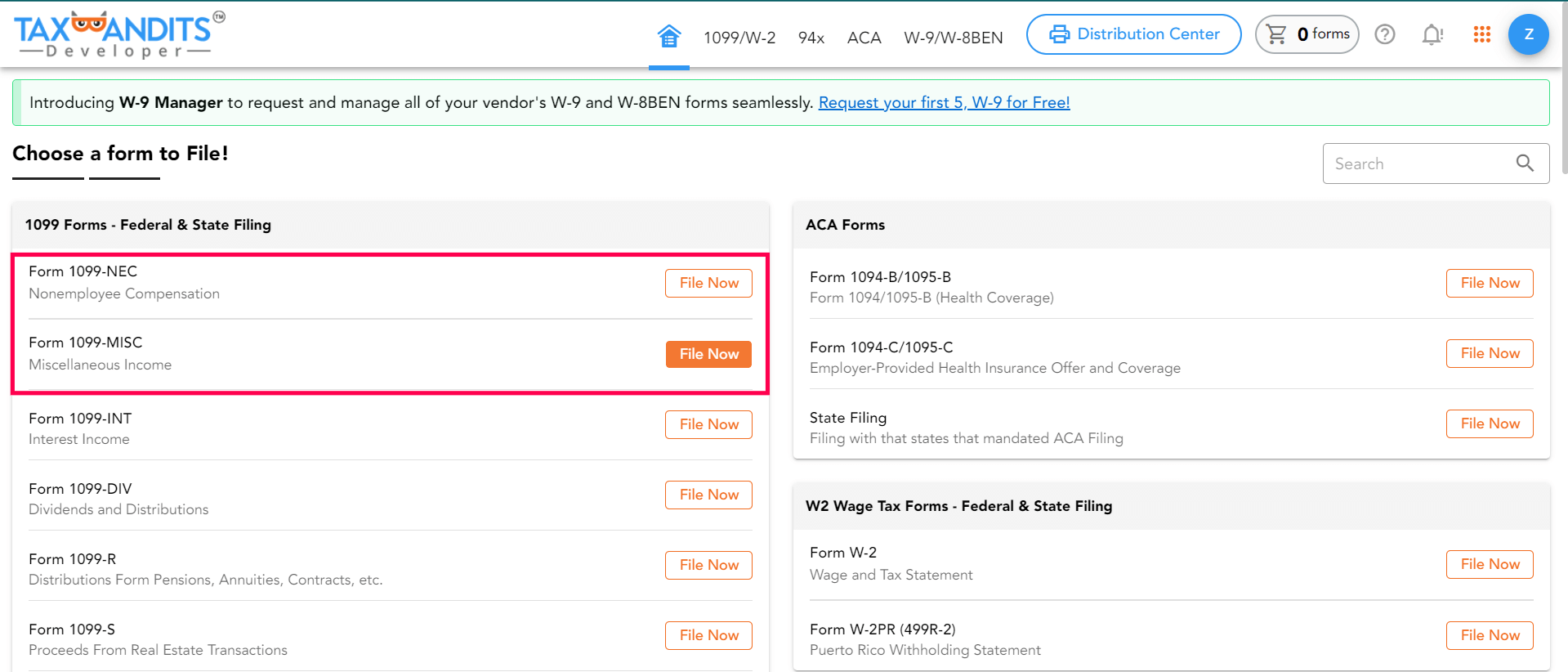This screenshot has width=1568, height=672.
Task: Open the orange apps grid menu
Action: coord(1481,34)
